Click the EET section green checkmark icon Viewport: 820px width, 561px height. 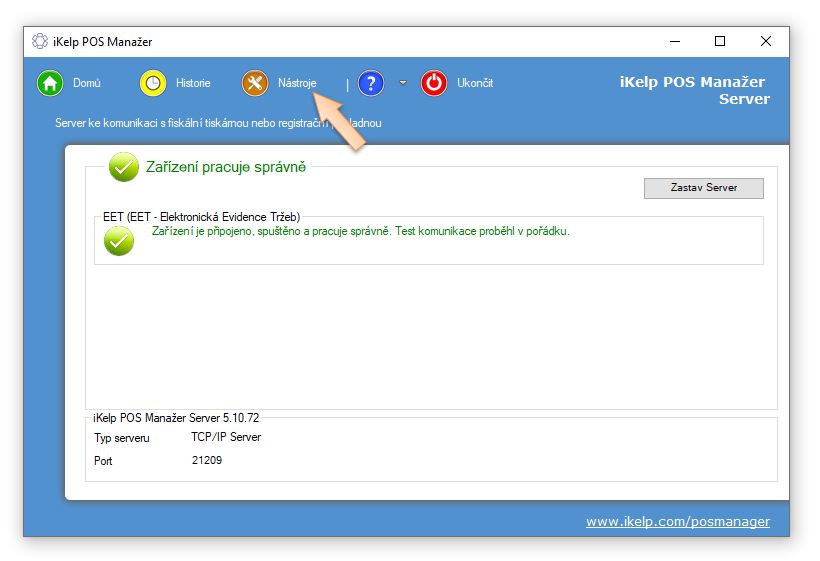click(118, 240)
